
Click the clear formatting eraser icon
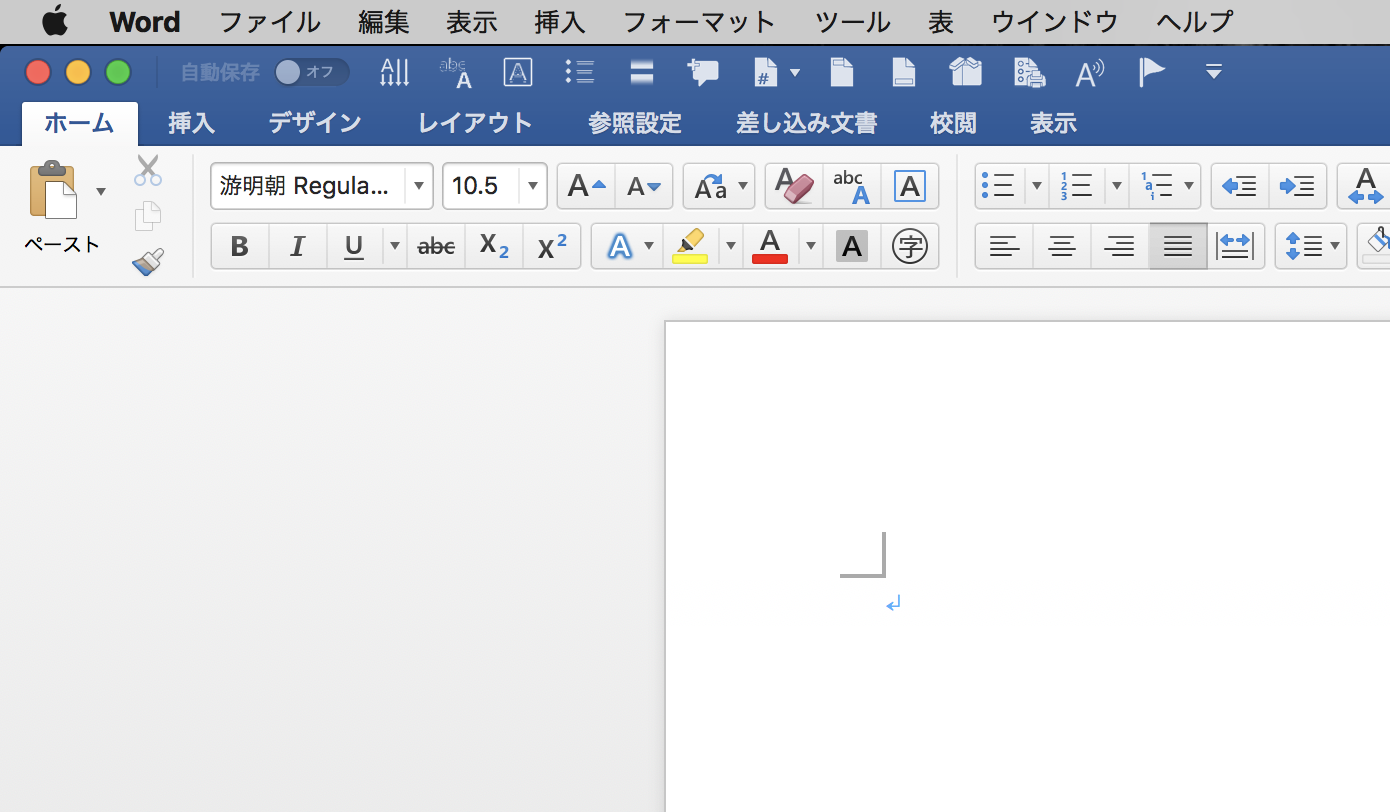(794, 186)
